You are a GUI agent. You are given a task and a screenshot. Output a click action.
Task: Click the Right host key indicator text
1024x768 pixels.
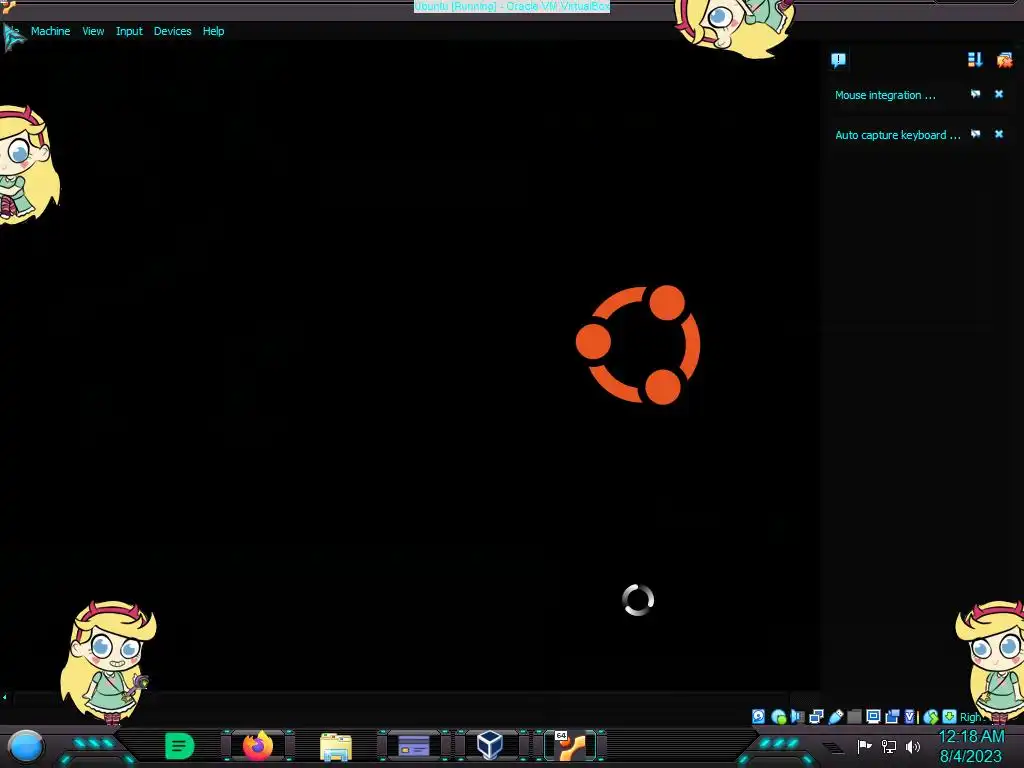tap(970, 717)
